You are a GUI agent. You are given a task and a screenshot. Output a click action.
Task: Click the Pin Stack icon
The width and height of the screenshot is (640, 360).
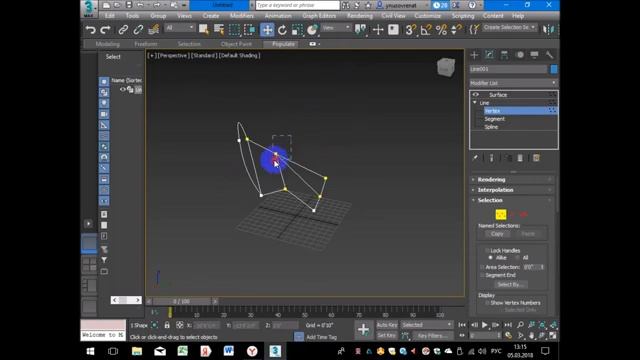coord(476,158)
